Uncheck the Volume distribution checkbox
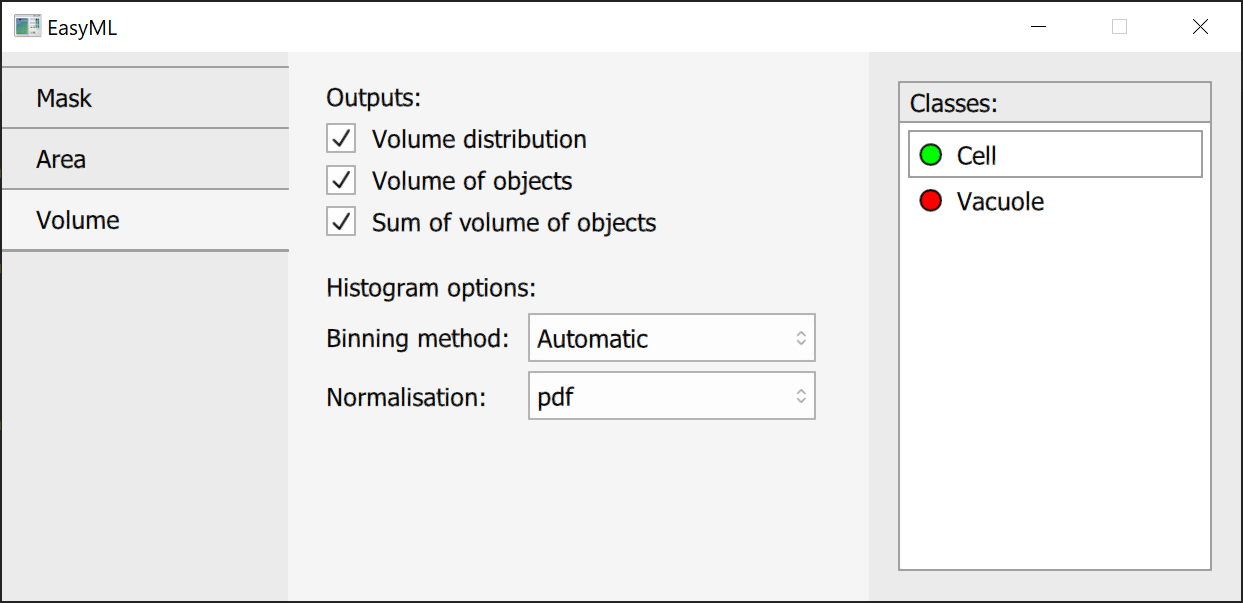 coord(342,139)
